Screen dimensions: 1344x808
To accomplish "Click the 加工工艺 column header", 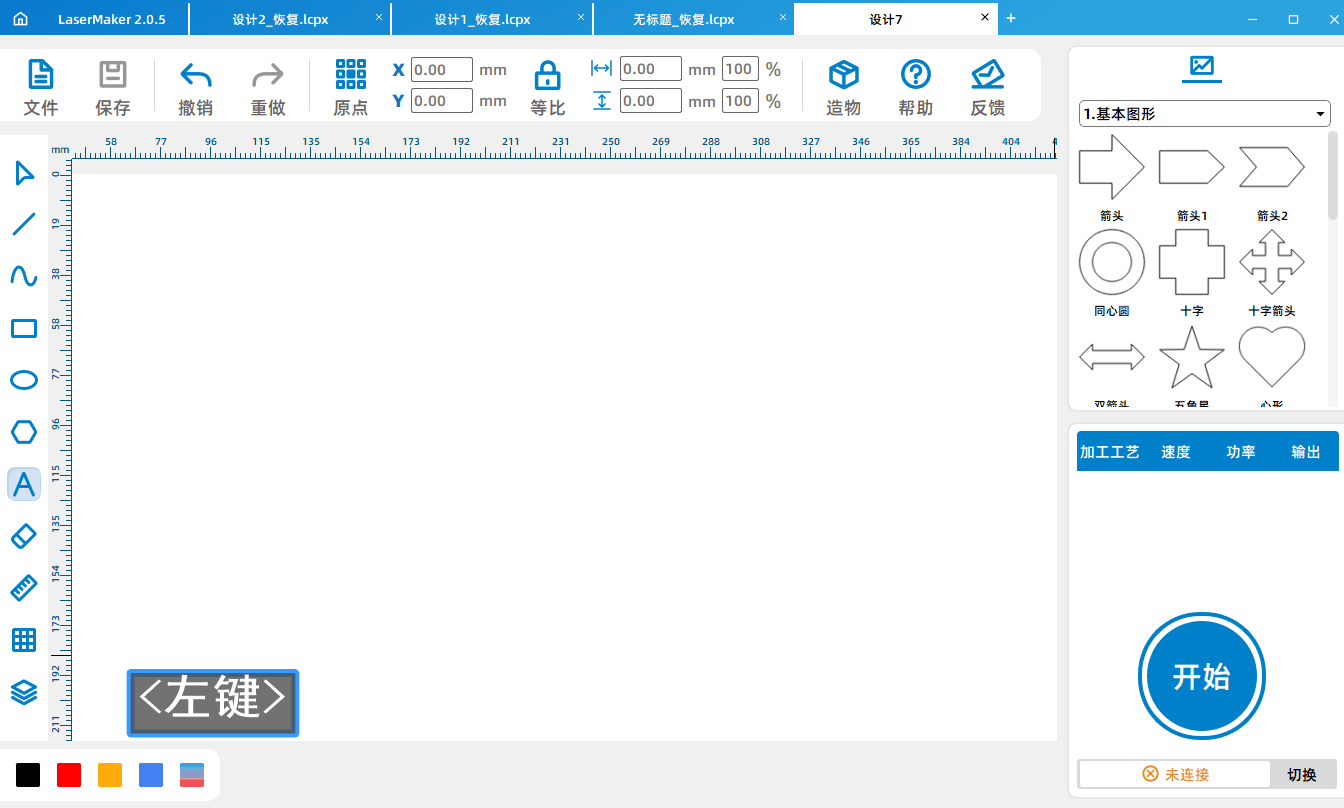I will (x=1110, y=452).
